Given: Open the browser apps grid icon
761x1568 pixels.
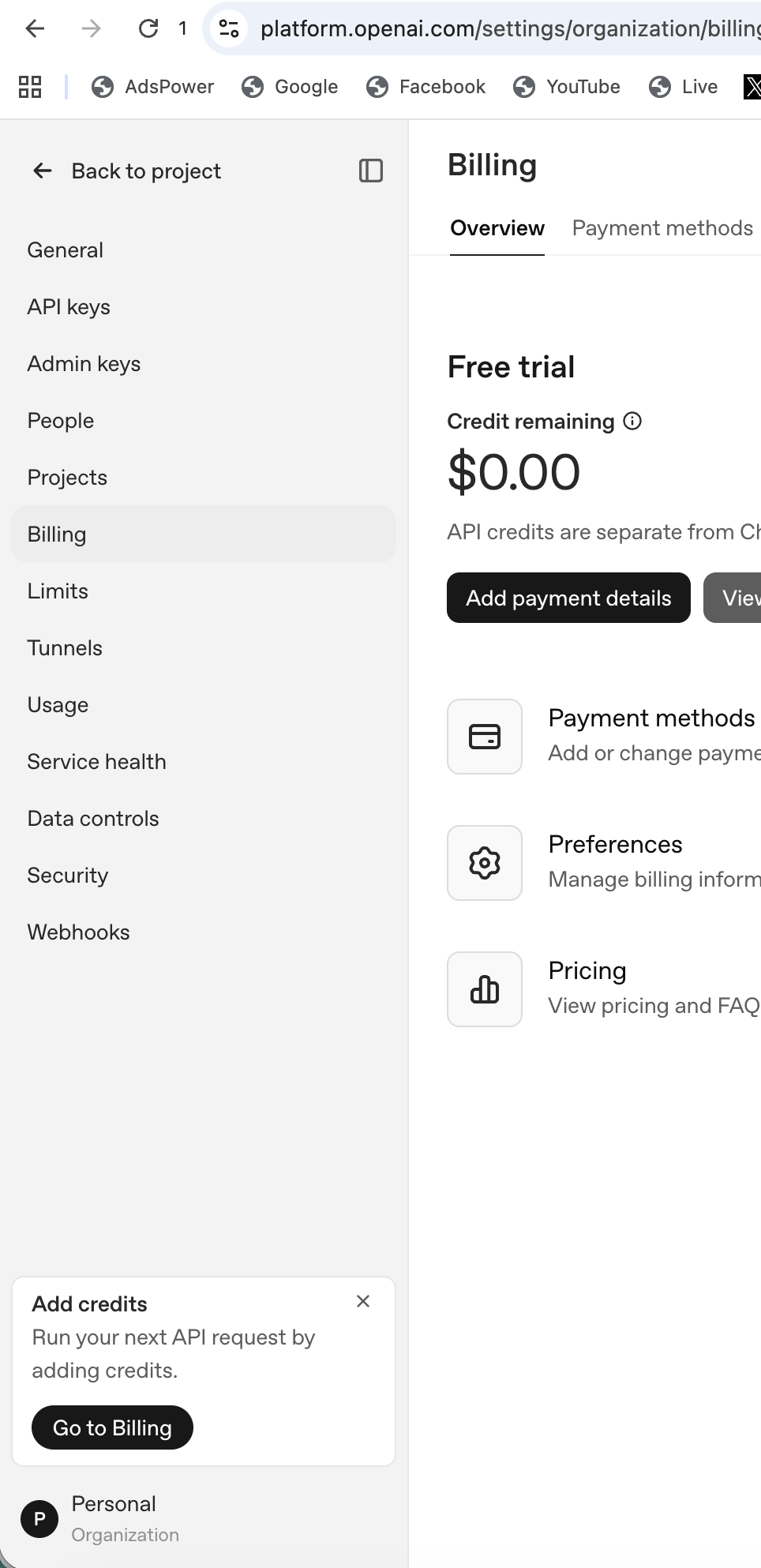Looking at the screenshot, I should click(x=30, y=87).
